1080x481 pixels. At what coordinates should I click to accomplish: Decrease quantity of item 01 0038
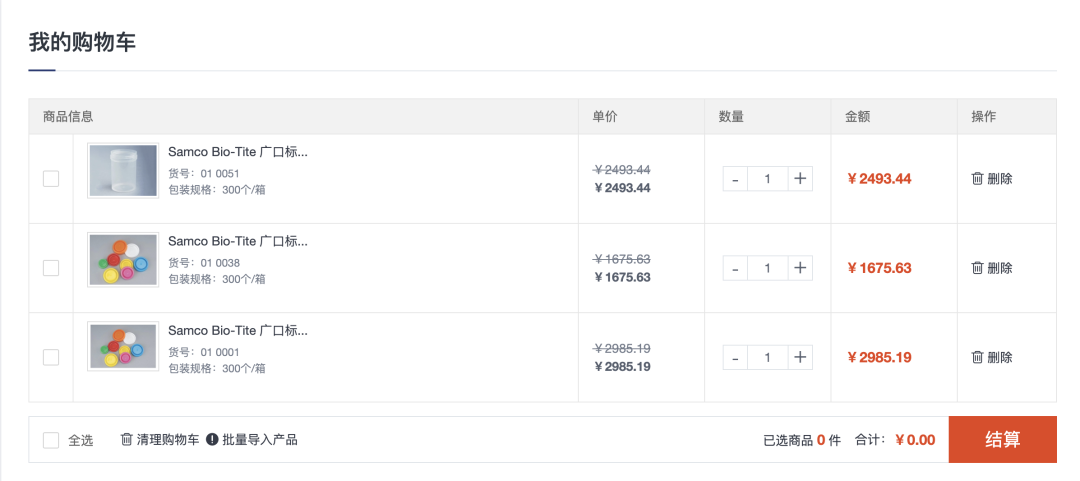coord(735,268)
